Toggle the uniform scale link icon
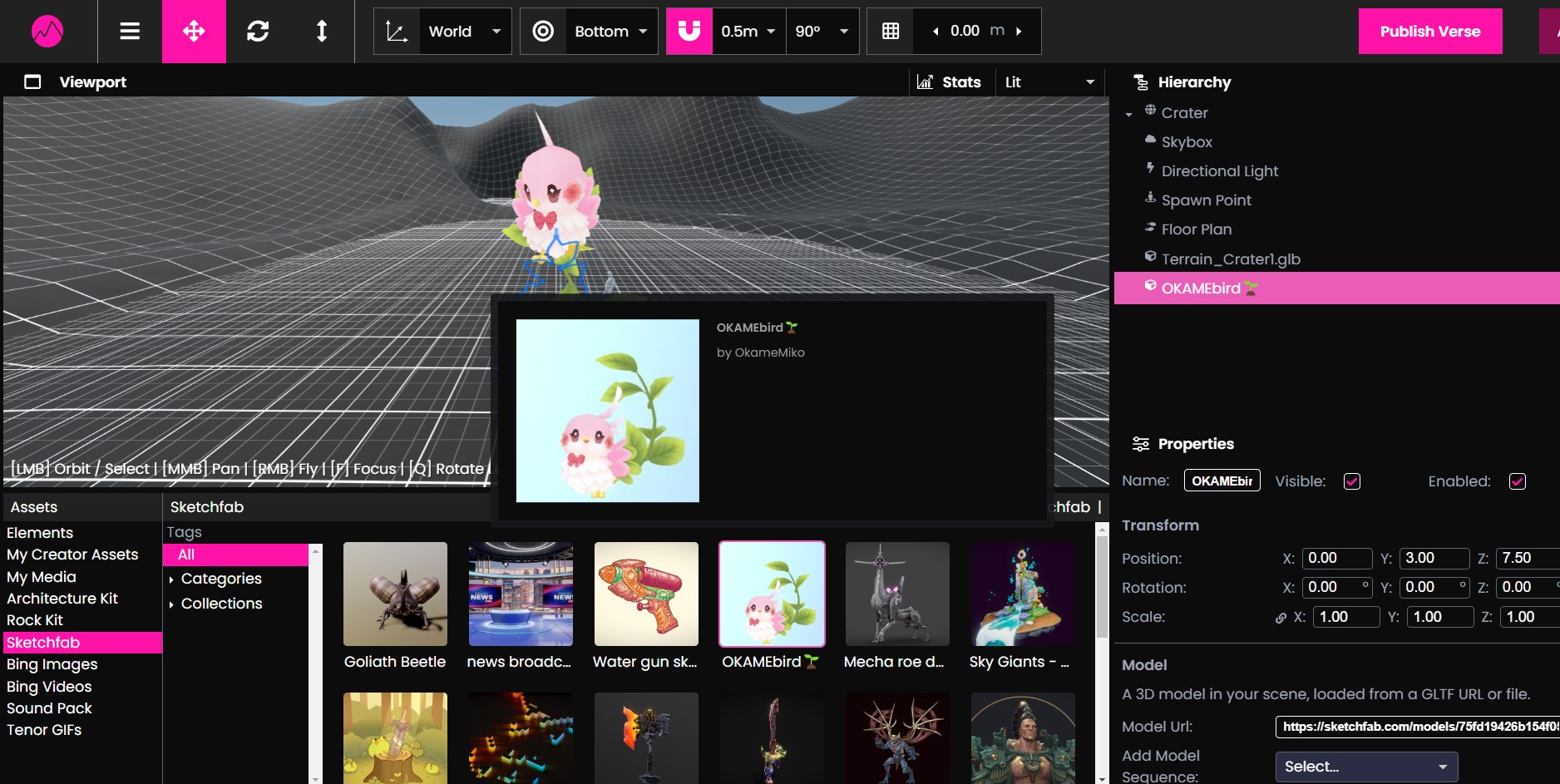This screenshot has width=1560, height=784. [1281, 618]
